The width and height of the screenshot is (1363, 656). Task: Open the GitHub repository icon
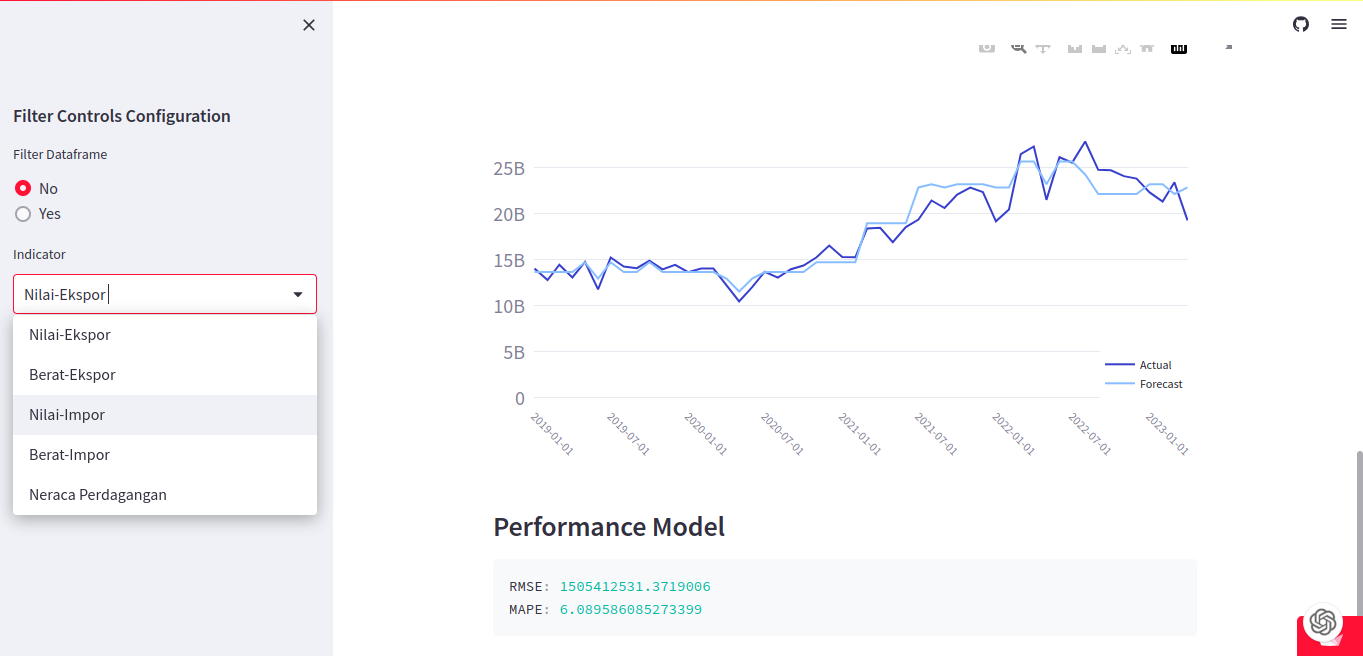[x=1300, y=24]
